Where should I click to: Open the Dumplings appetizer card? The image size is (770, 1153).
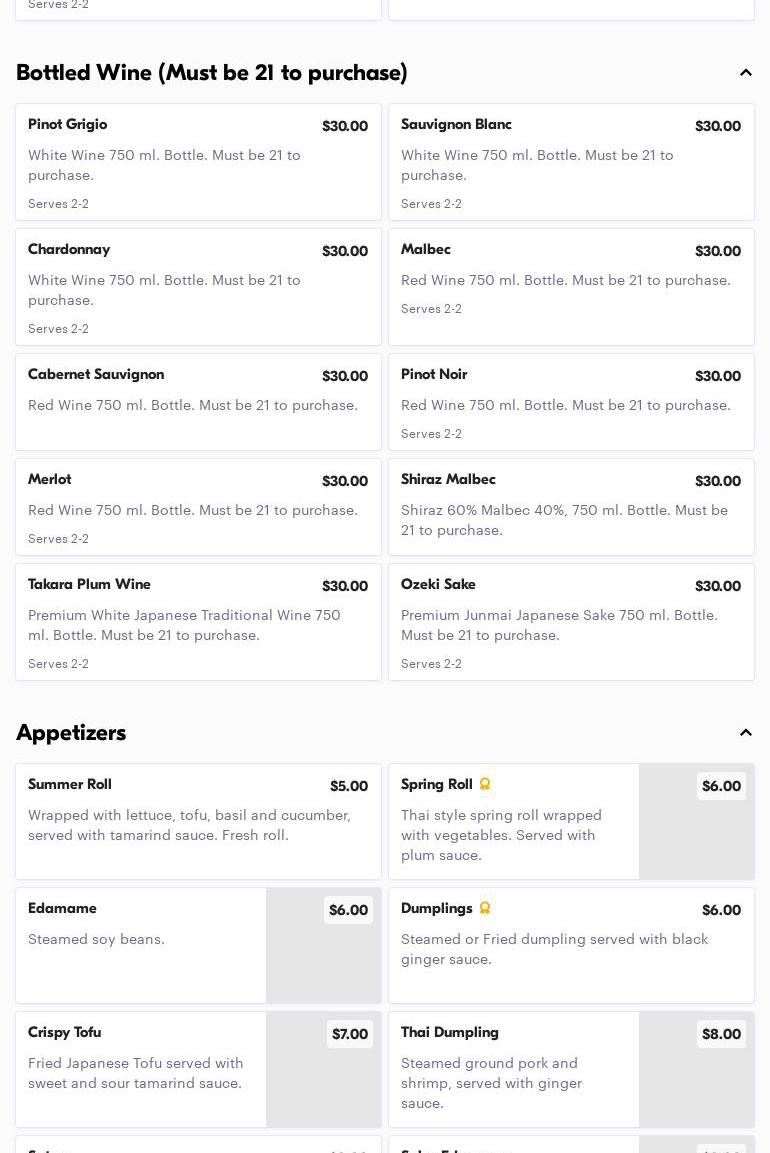[571, 946]
